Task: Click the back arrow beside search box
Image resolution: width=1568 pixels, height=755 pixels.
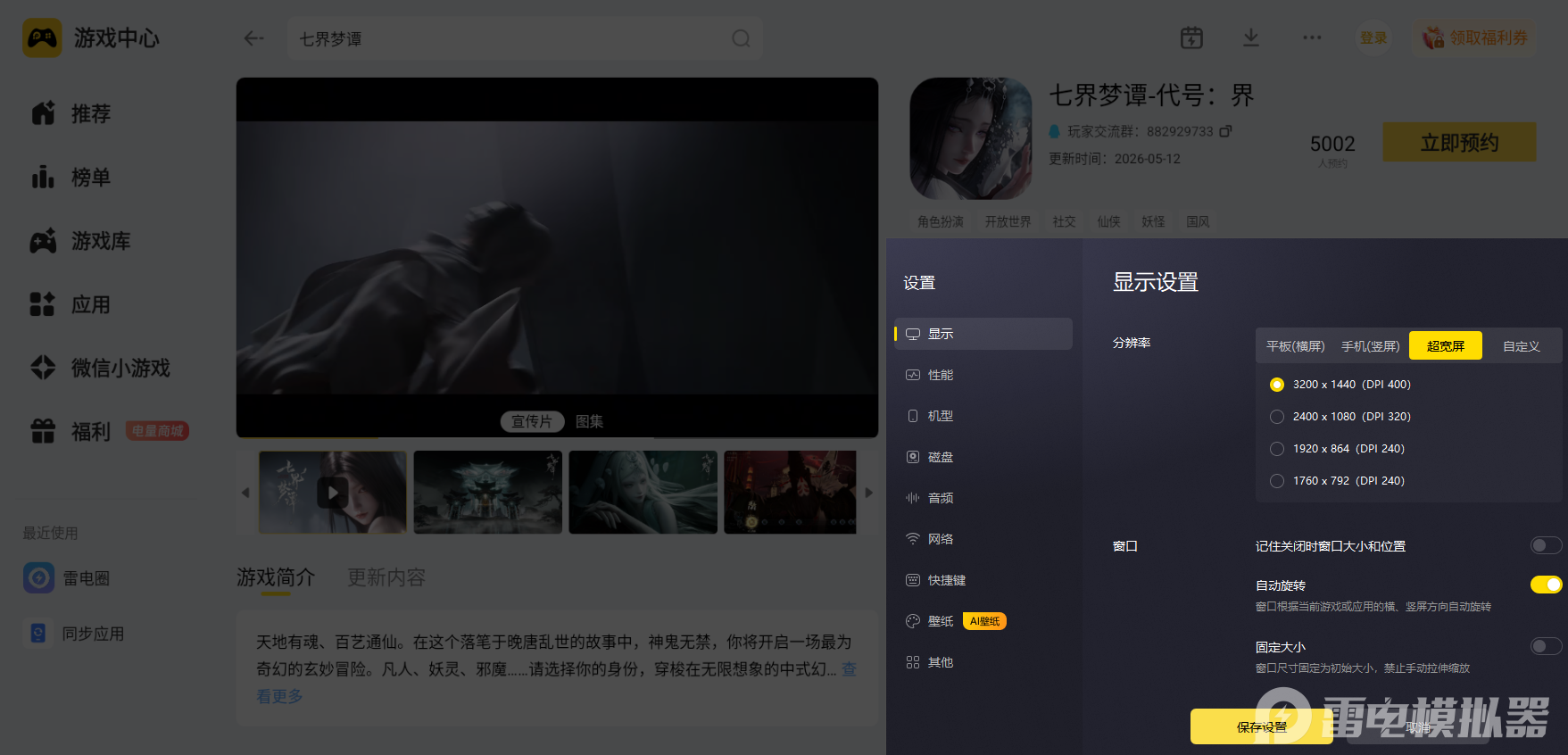Action: [253, 38]
